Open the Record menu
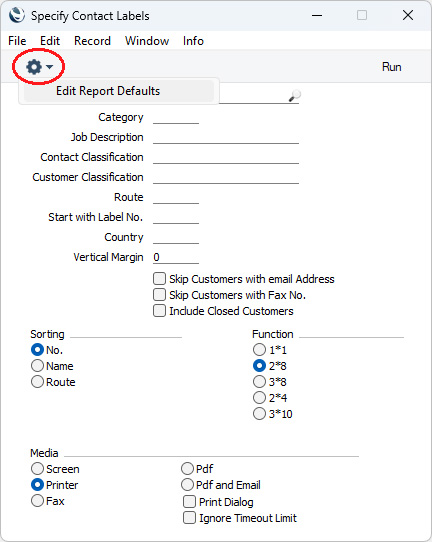 tap(92, 41)
